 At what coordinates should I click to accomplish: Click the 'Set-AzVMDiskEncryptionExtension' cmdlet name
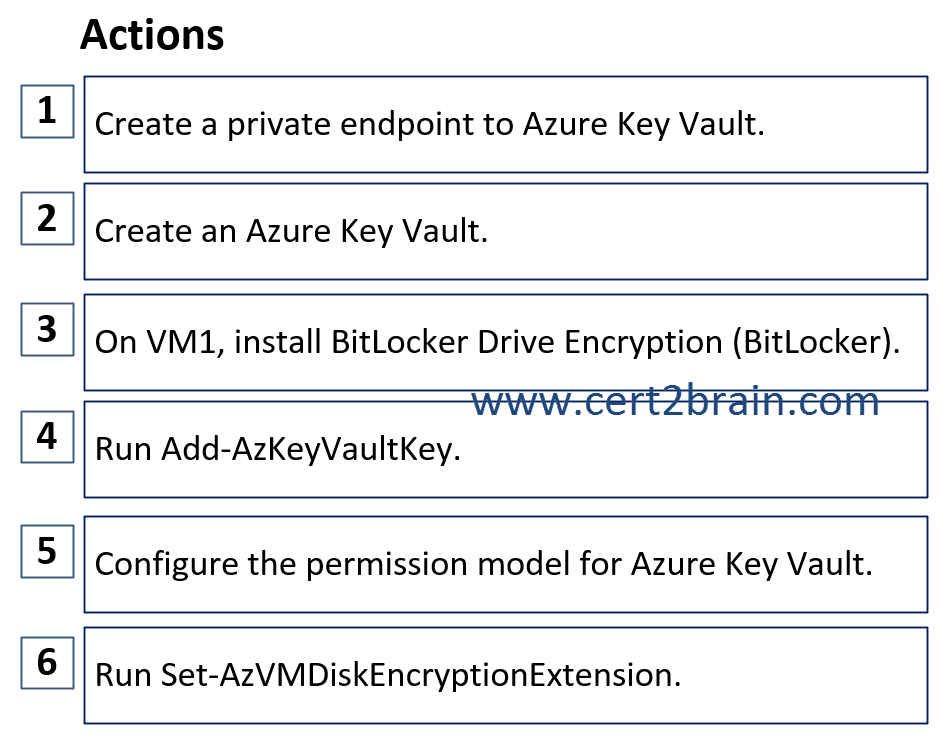coord(421,675)
